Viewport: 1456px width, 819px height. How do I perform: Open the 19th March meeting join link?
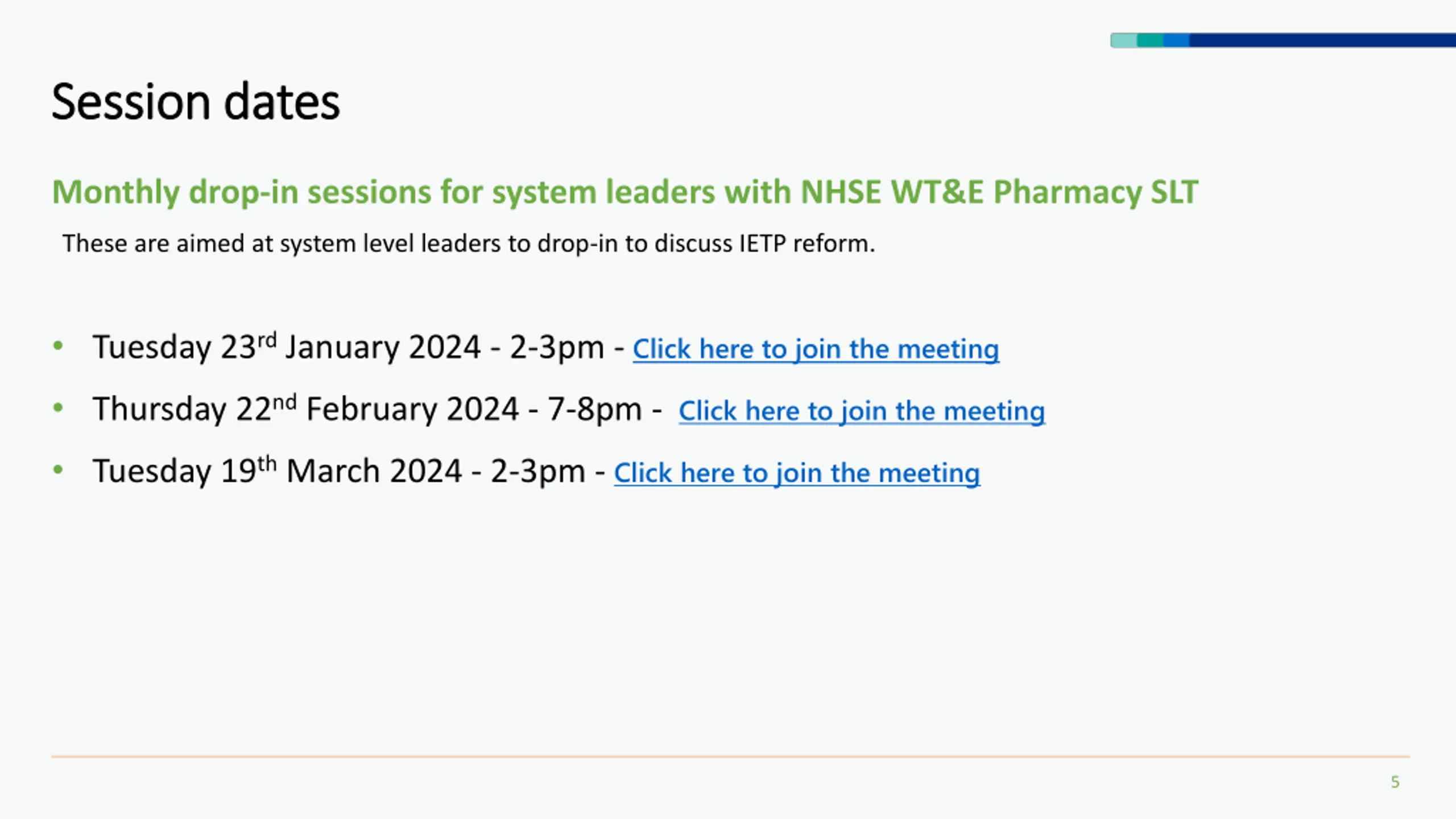click(797, 473)
